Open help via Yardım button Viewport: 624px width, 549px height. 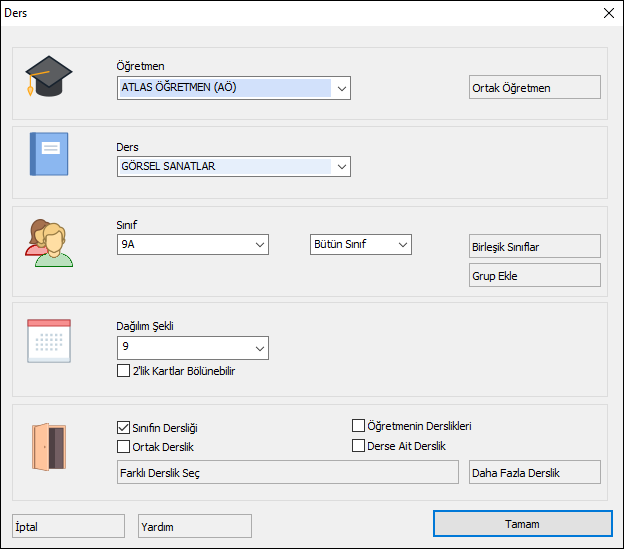195,526
